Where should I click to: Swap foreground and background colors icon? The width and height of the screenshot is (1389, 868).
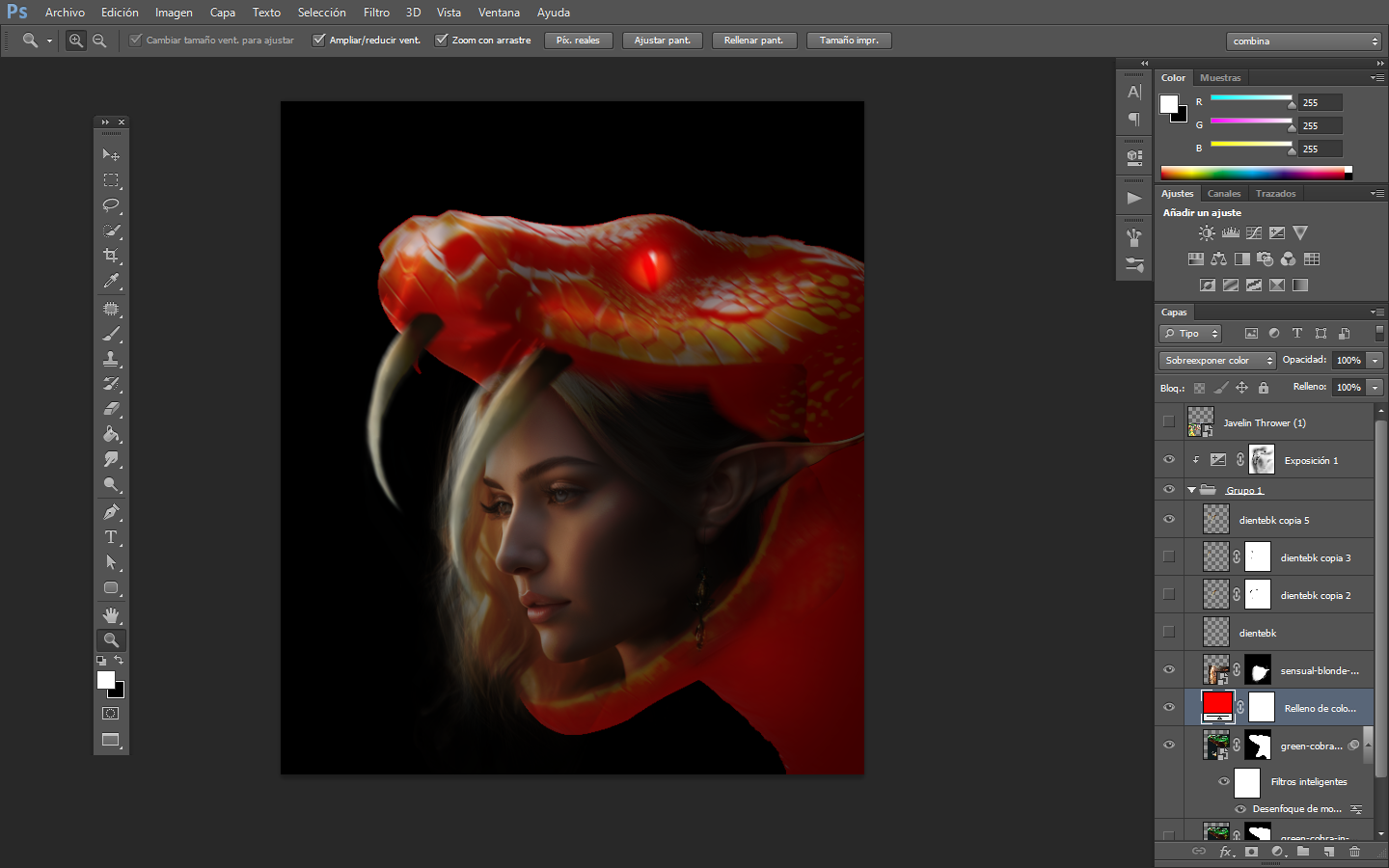pyautogui.click(x=119, y=661)
